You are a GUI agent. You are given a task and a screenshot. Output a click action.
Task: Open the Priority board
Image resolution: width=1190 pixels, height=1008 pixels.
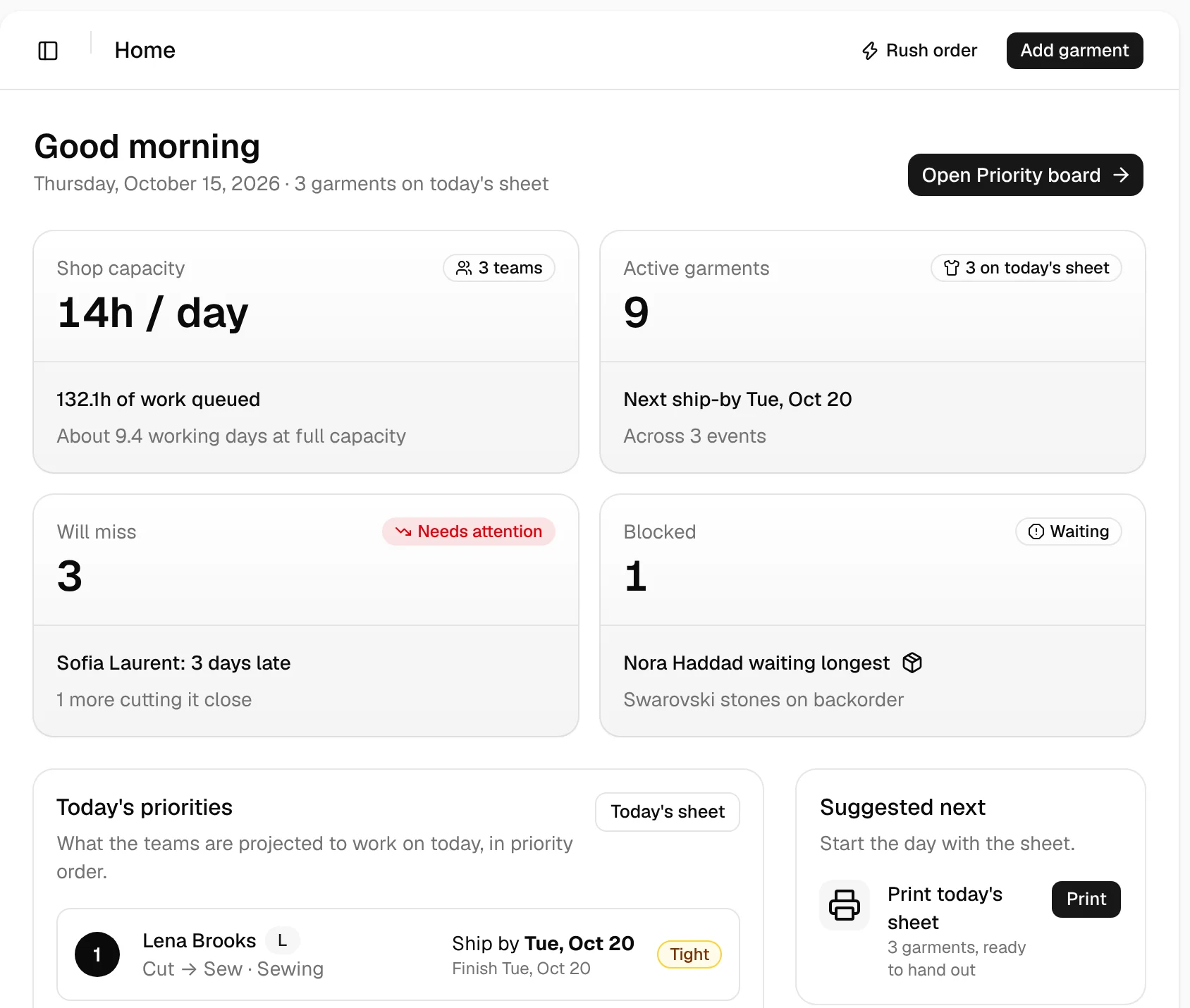[x=1025, y=175]
